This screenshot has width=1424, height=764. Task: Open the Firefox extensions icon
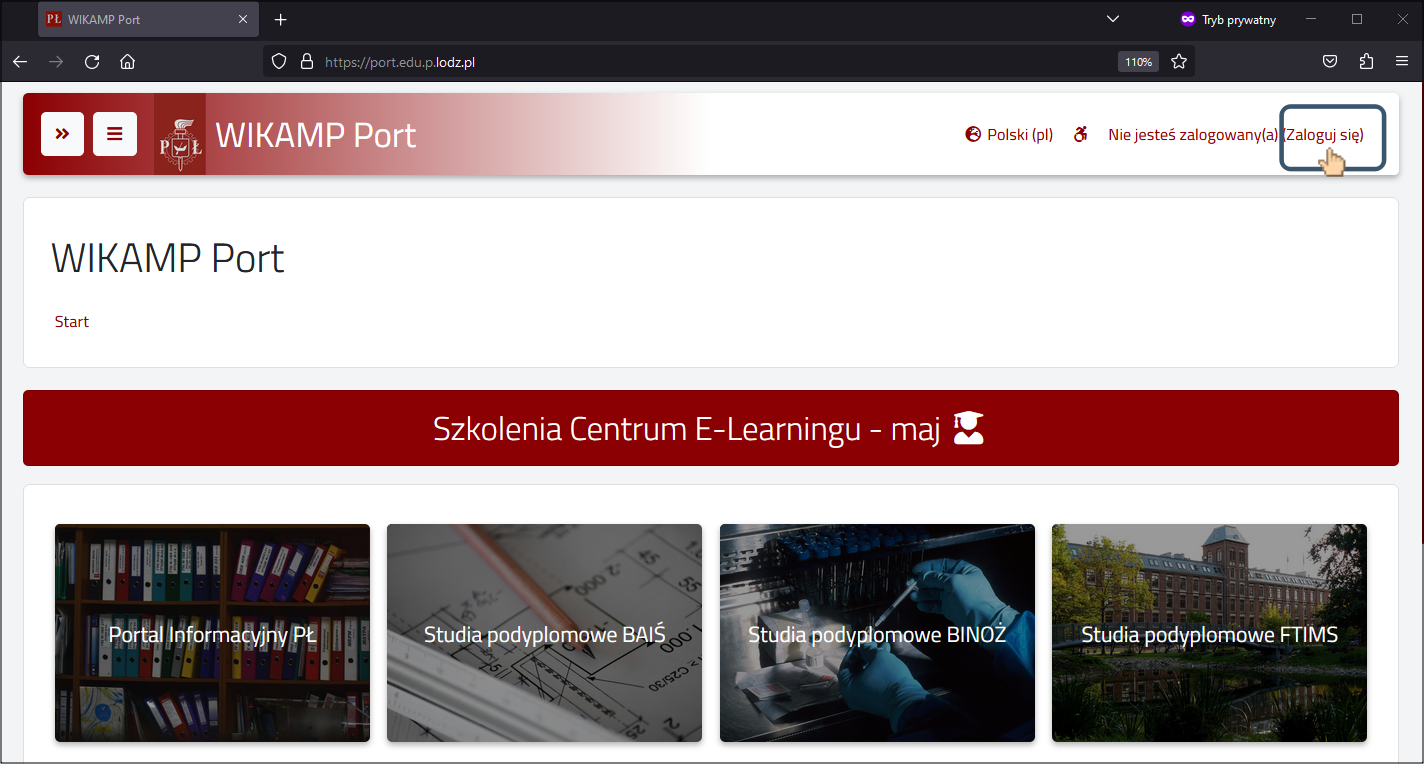pyautogui.click(x=1366, y=61)
